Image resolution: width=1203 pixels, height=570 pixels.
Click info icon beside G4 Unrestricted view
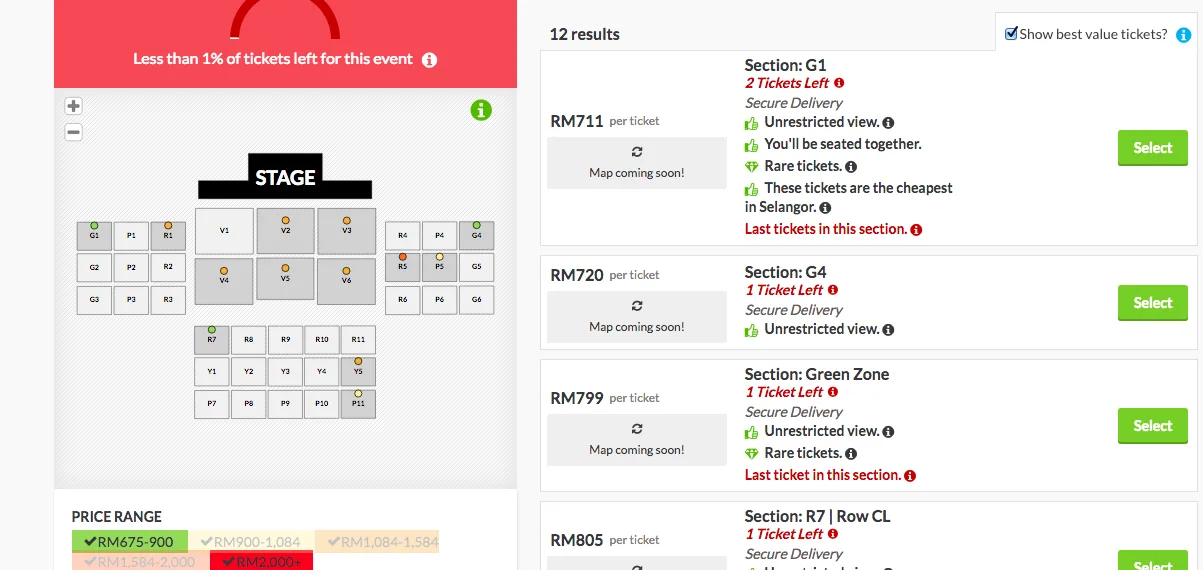[x=888, y=330]
